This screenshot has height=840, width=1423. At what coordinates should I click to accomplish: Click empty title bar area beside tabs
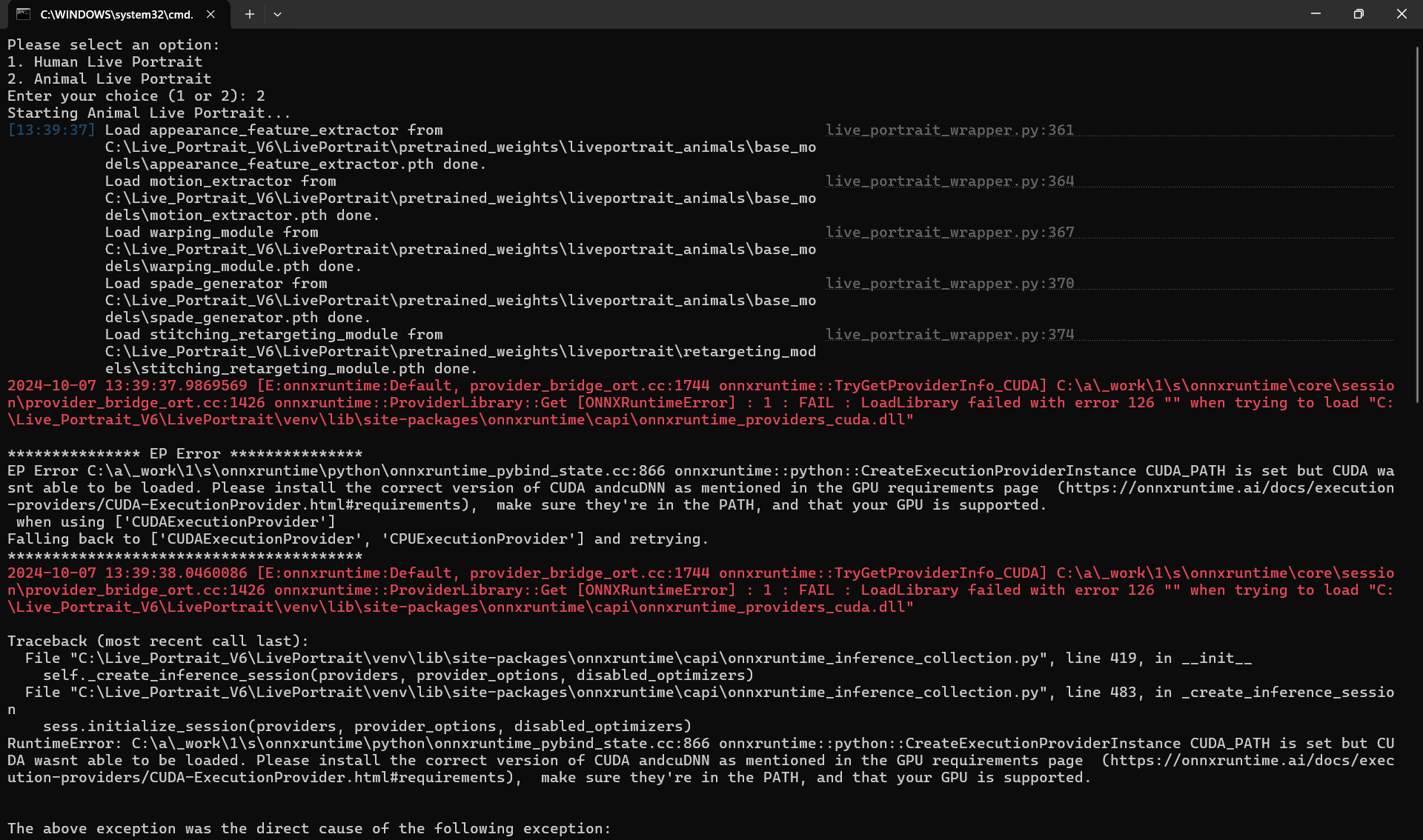tap(741, 14)
